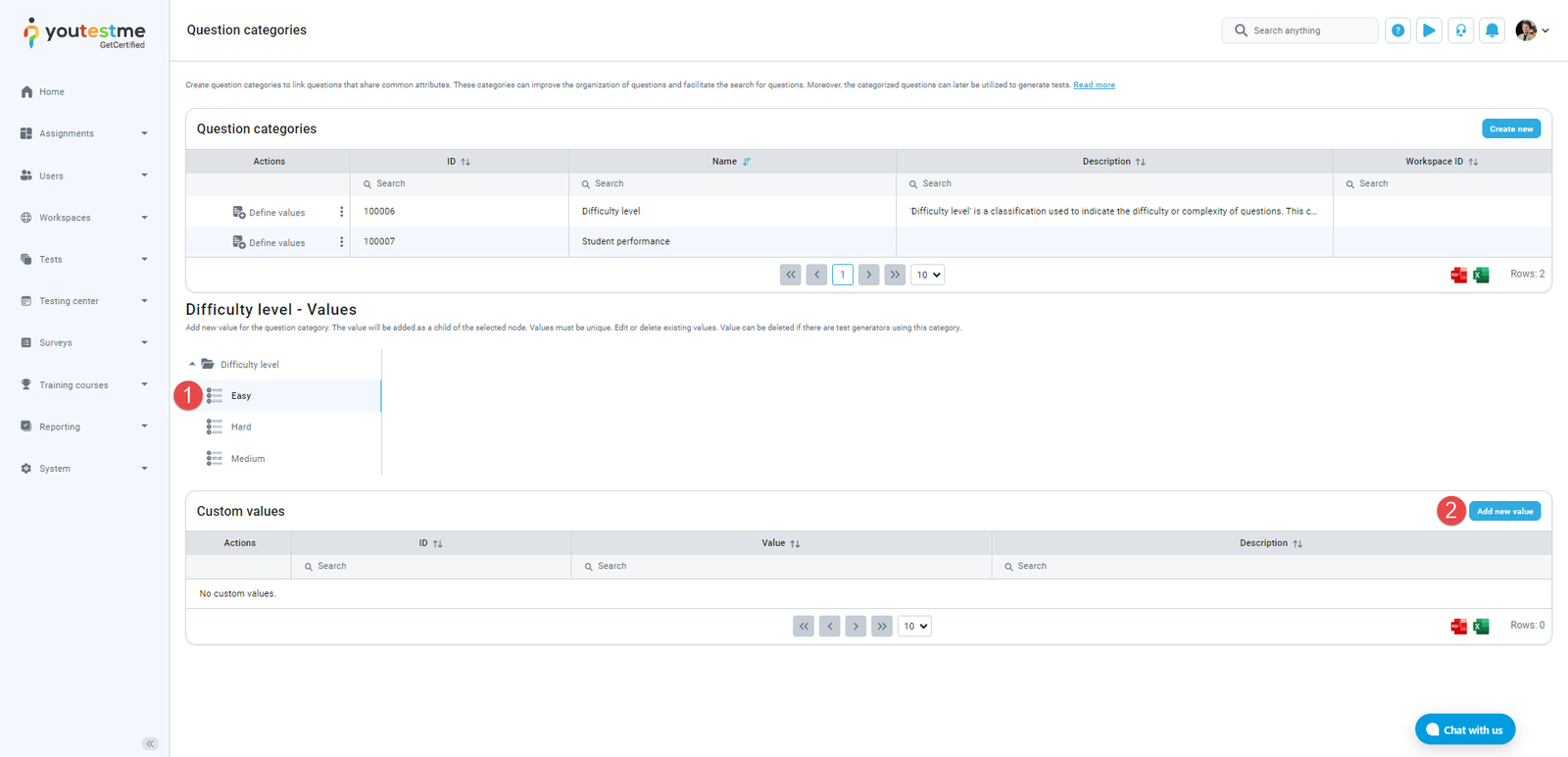Click the Add new value button

1504,511
